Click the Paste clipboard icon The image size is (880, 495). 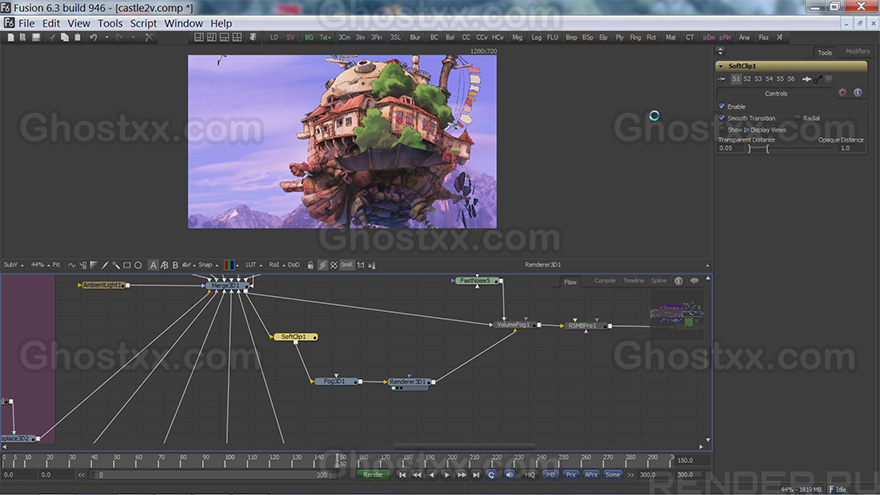click(77, 38)
